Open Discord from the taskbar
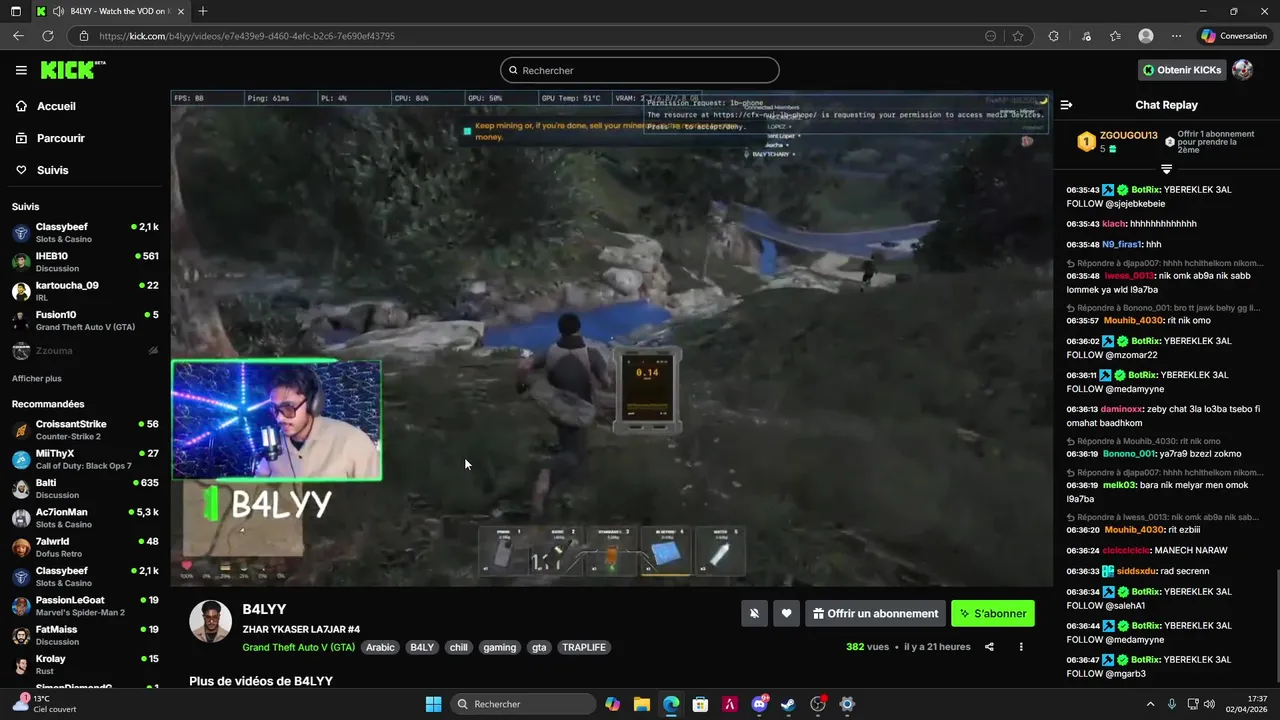 759,704
